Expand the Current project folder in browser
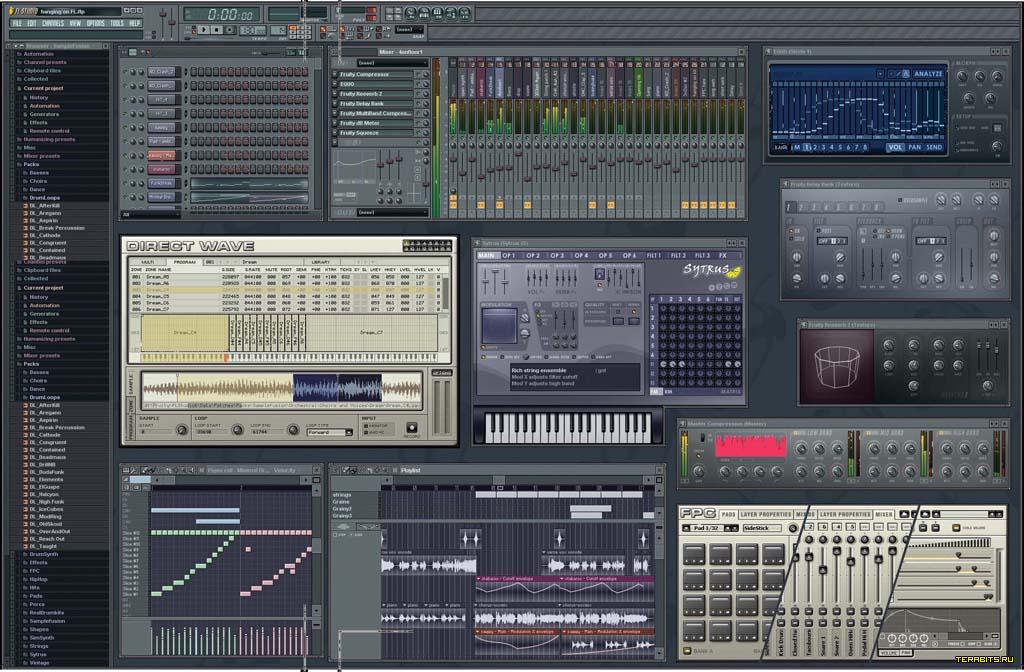 44,88
